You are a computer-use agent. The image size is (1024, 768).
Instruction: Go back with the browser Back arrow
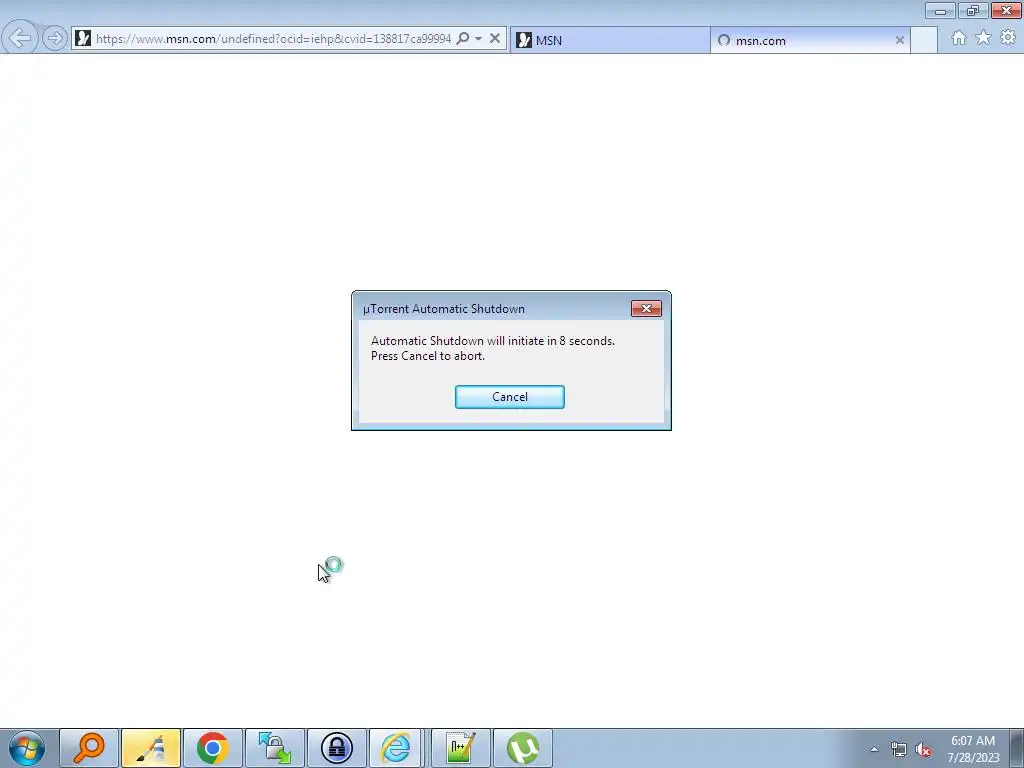[20, 38]
